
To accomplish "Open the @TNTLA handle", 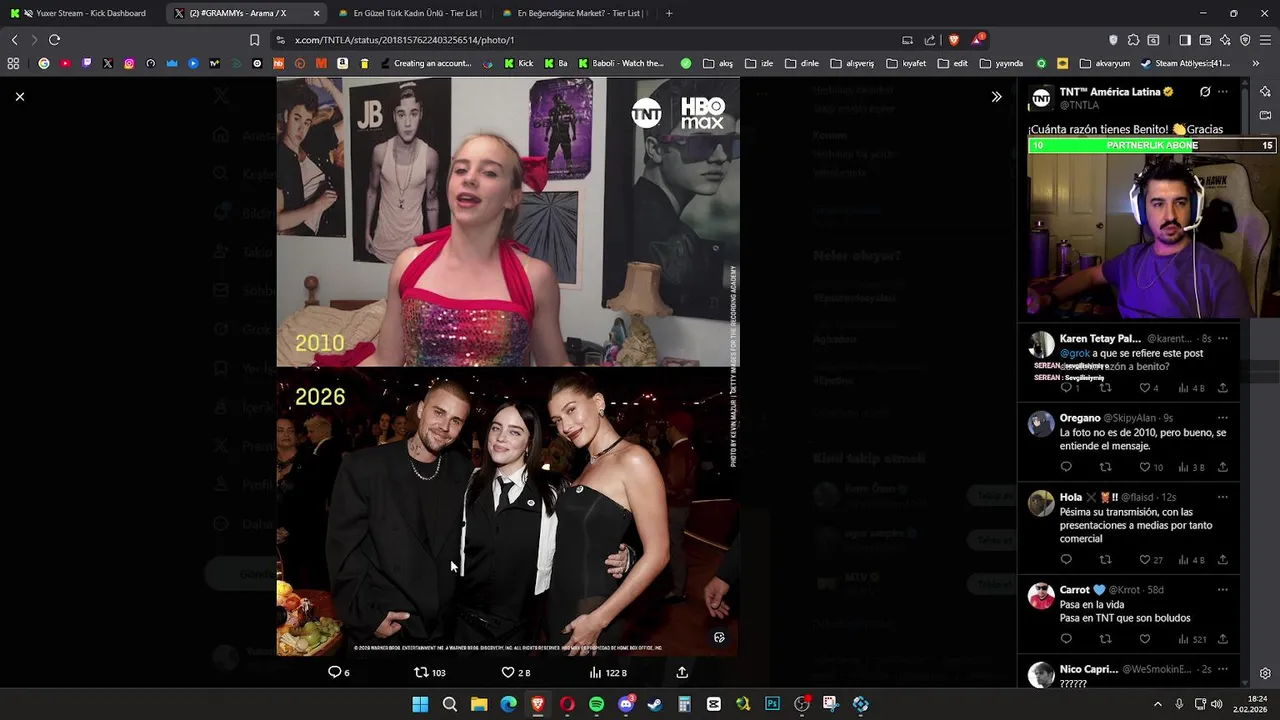I will click(1079, 105).
